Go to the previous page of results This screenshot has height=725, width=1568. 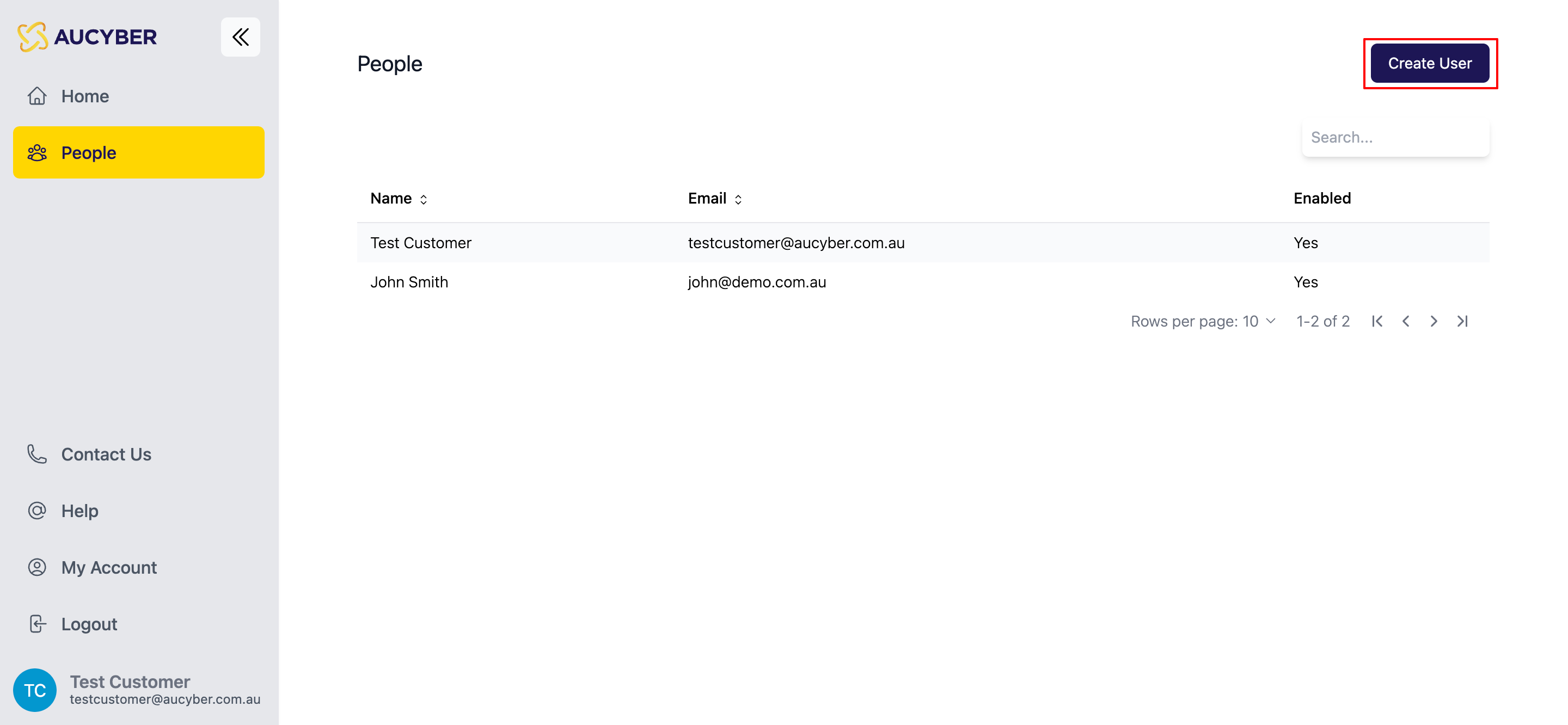(x=1405, y=322)
